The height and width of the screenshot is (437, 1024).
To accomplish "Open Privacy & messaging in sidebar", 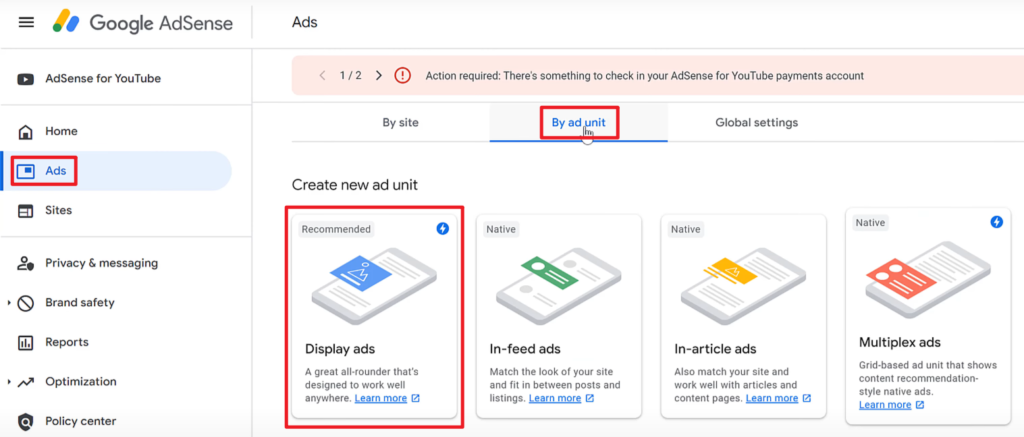I will 101,263.
